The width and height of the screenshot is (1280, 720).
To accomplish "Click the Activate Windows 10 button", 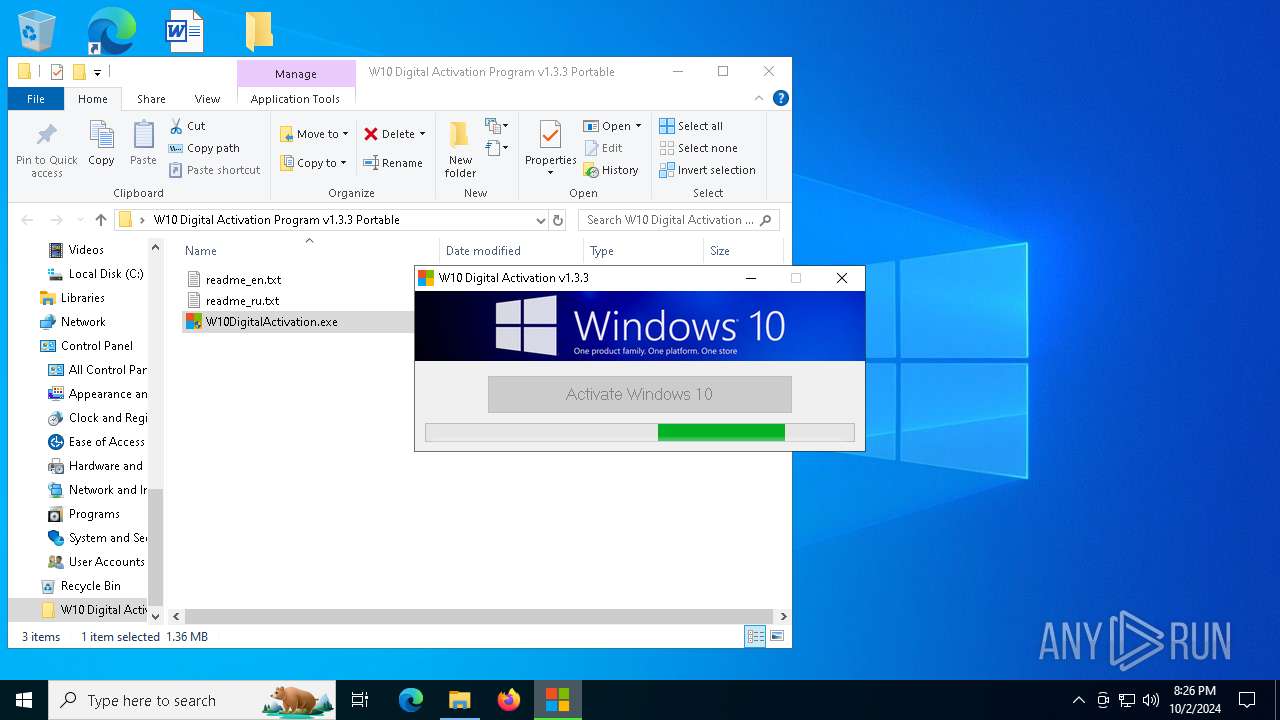I will coord(640,394).
